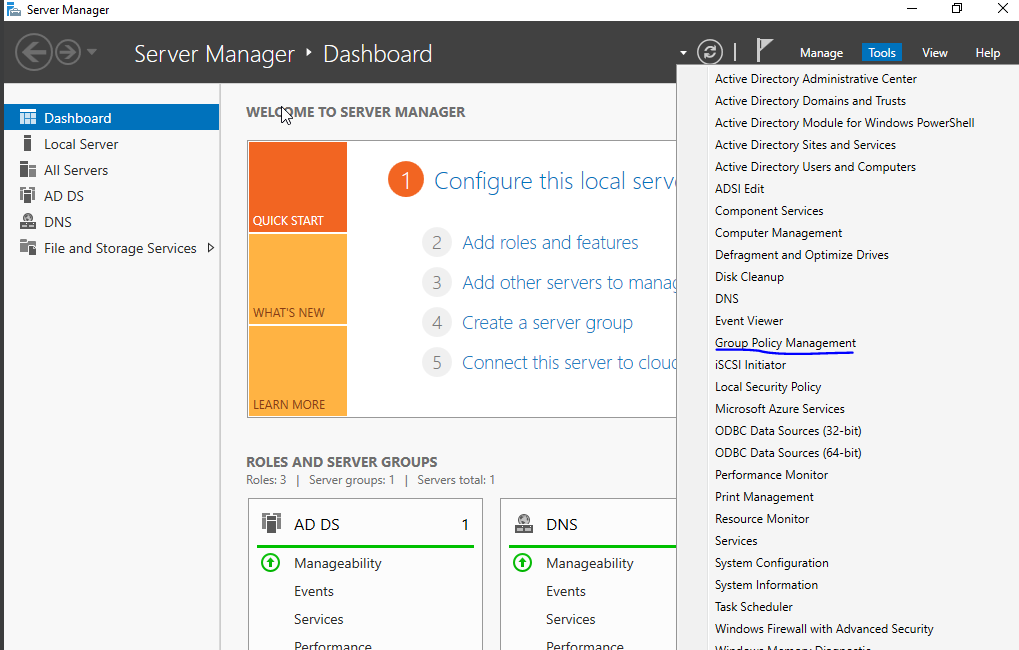
Task: Open Services in the AD DS tile
Action: pyautogui.click(x=318, y=619)
